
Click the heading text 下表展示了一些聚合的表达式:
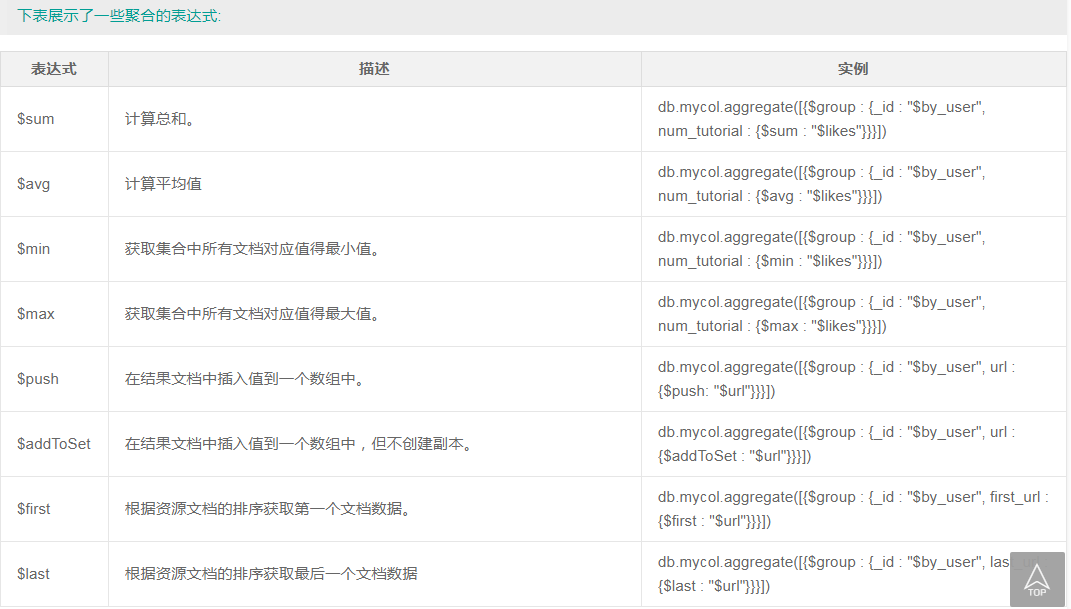tap(119, 16)
